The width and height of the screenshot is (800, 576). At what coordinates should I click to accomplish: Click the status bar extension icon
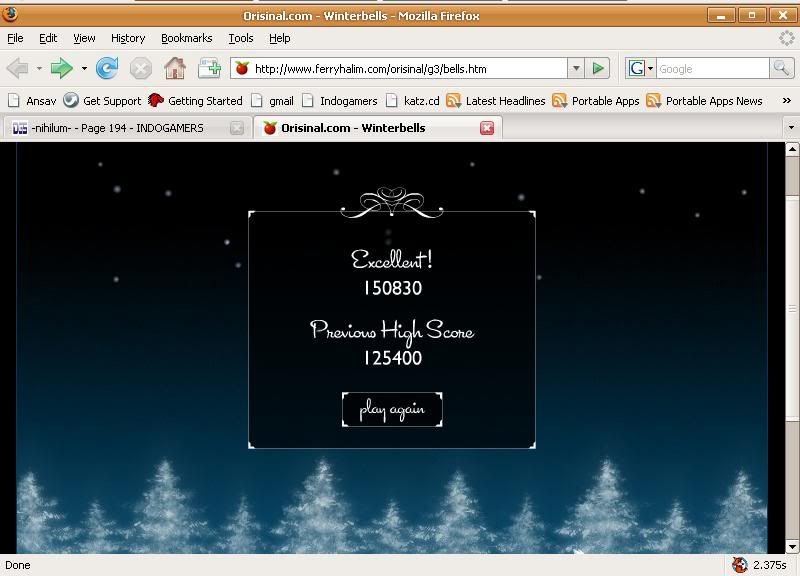point(739,565)
